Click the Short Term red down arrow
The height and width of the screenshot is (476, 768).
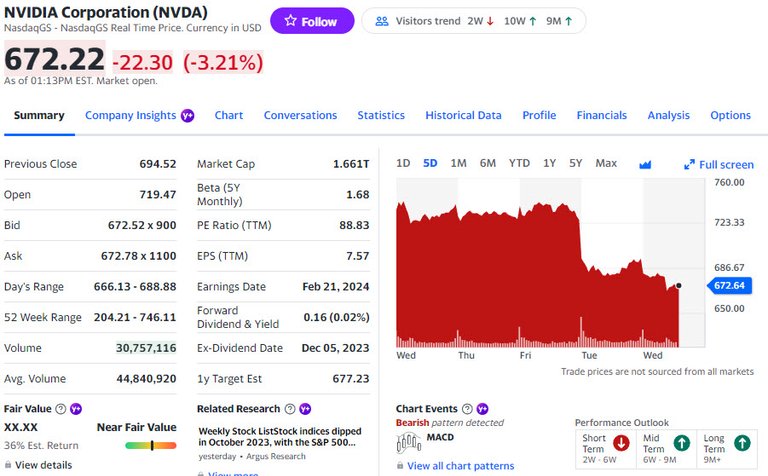click(x=621, y=443)
